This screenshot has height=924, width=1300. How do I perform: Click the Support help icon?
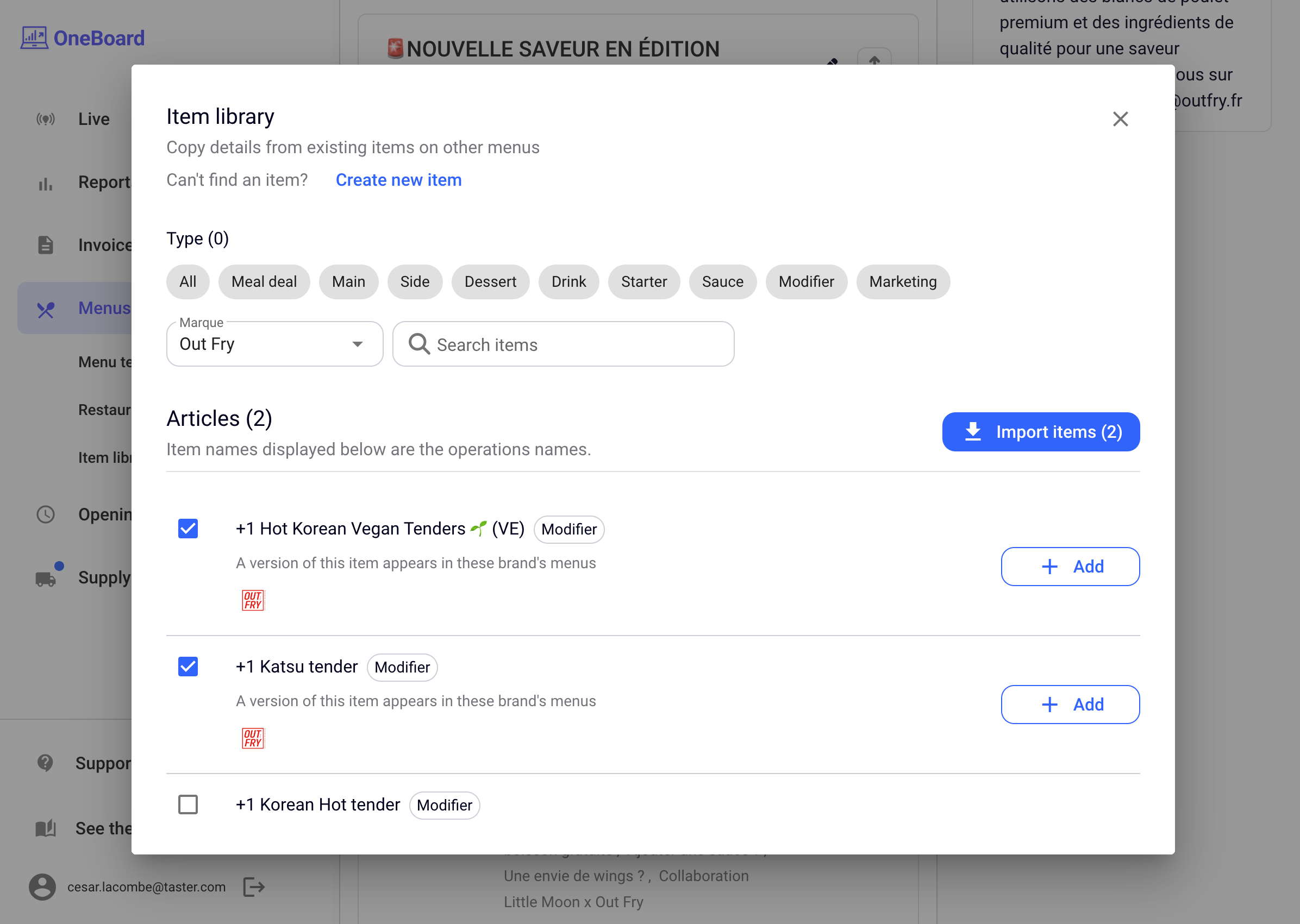(45, 763)
